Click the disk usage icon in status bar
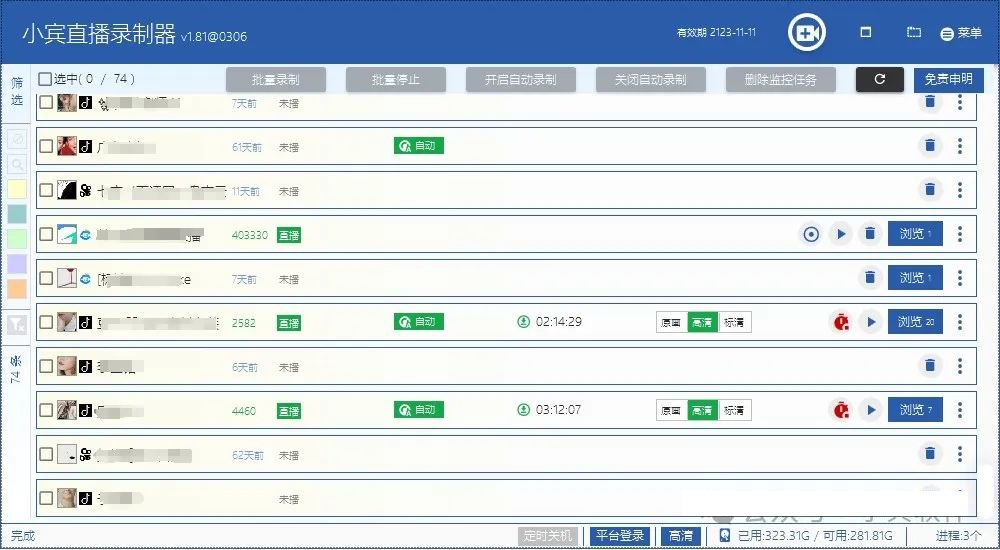This screenshot has height=550, width=1000. (724, 536)
